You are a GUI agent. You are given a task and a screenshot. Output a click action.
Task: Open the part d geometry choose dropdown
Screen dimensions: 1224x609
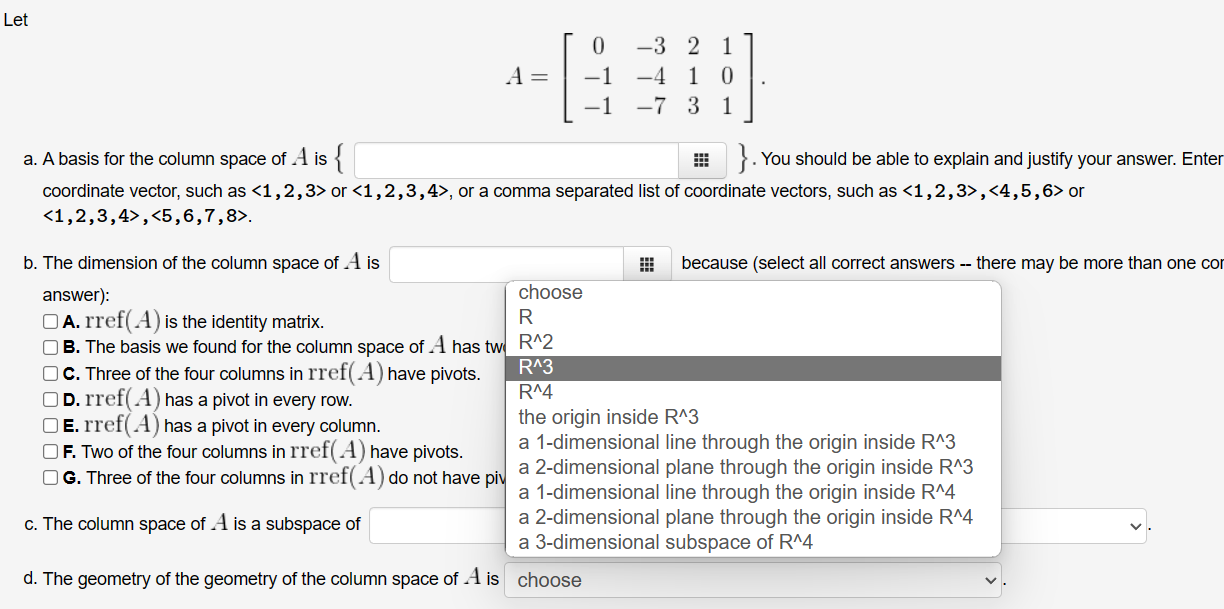pyautogui.click(x=752, y=580)
